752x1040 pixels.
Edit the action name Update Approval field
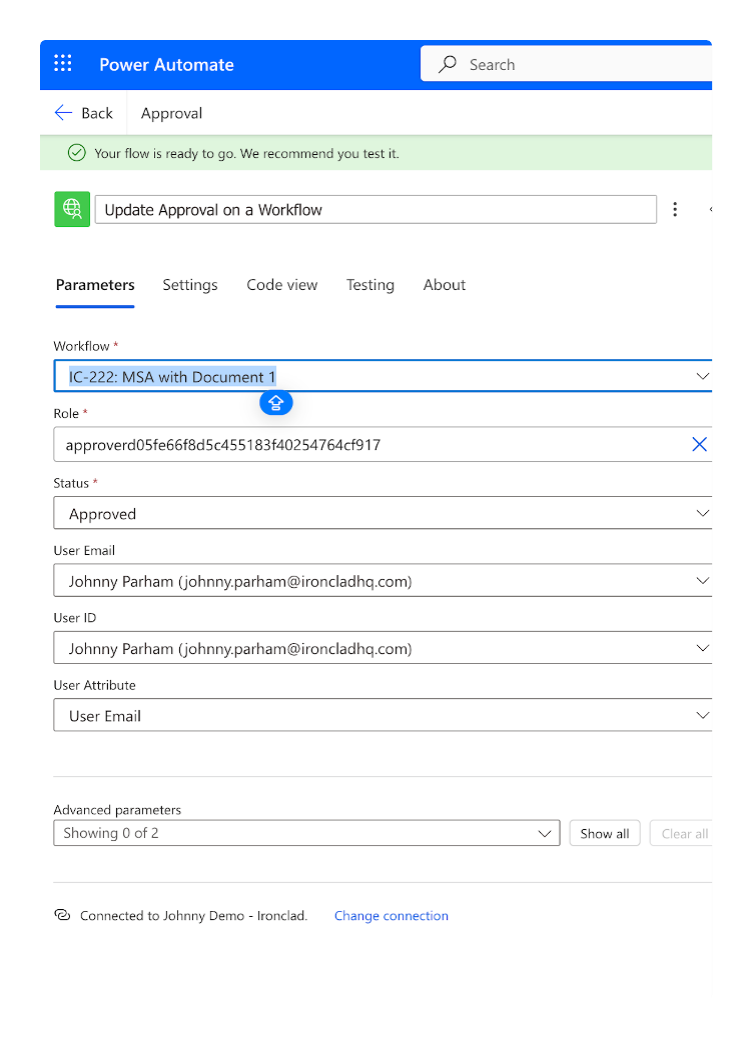375,210
